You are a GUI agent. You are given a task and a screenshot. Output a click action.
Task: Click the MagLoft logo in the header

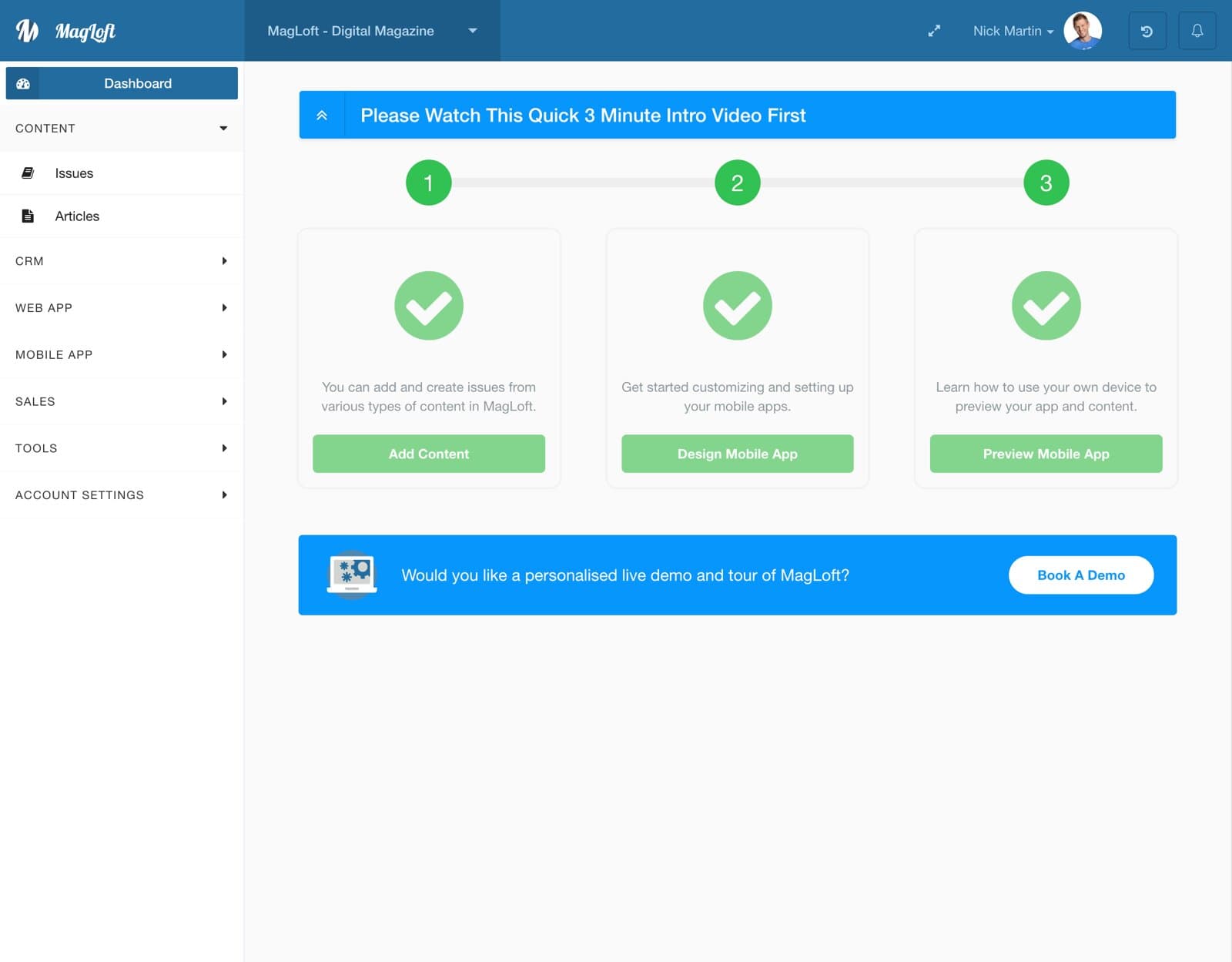[65, 31]
